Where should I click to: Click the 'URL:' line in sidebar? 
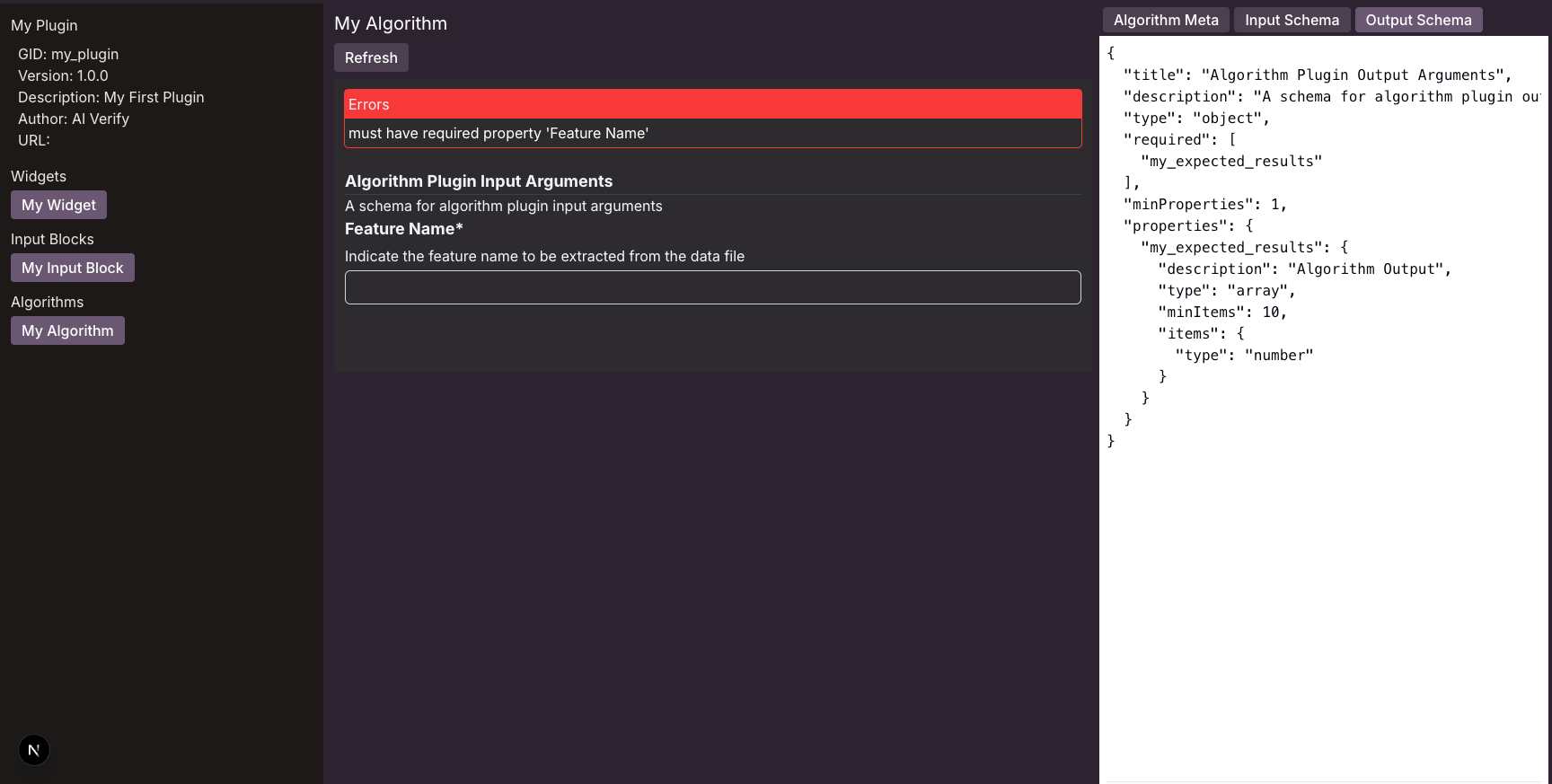[34, 140]
